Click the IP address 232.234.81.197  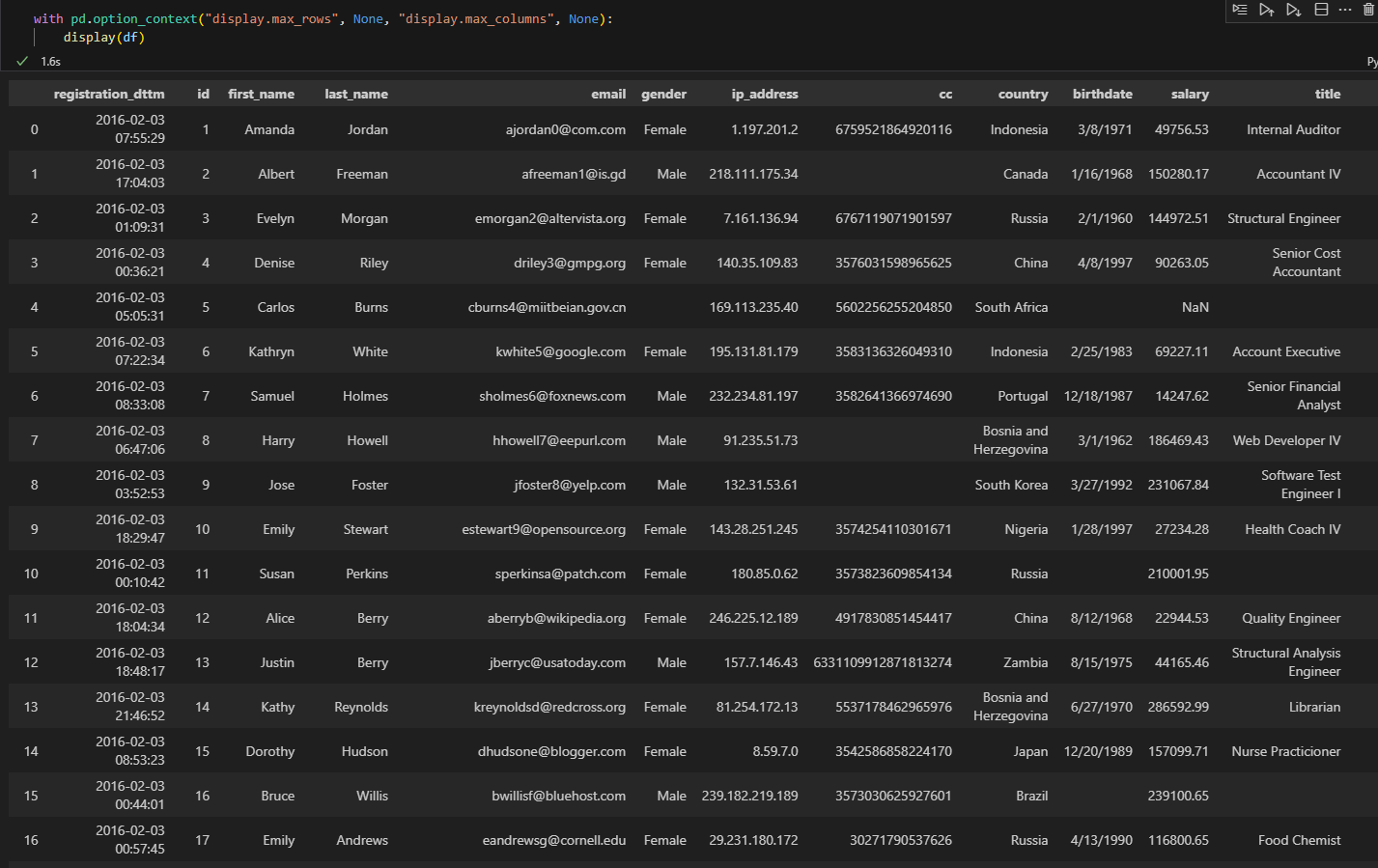pos(753,396)
